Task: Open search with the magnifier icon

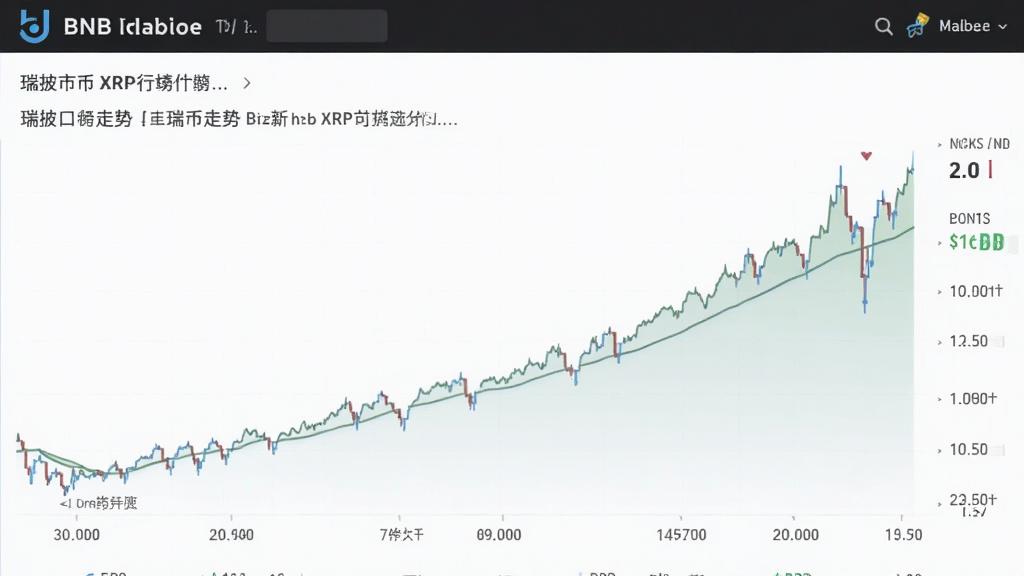Action: coord(884,26)
